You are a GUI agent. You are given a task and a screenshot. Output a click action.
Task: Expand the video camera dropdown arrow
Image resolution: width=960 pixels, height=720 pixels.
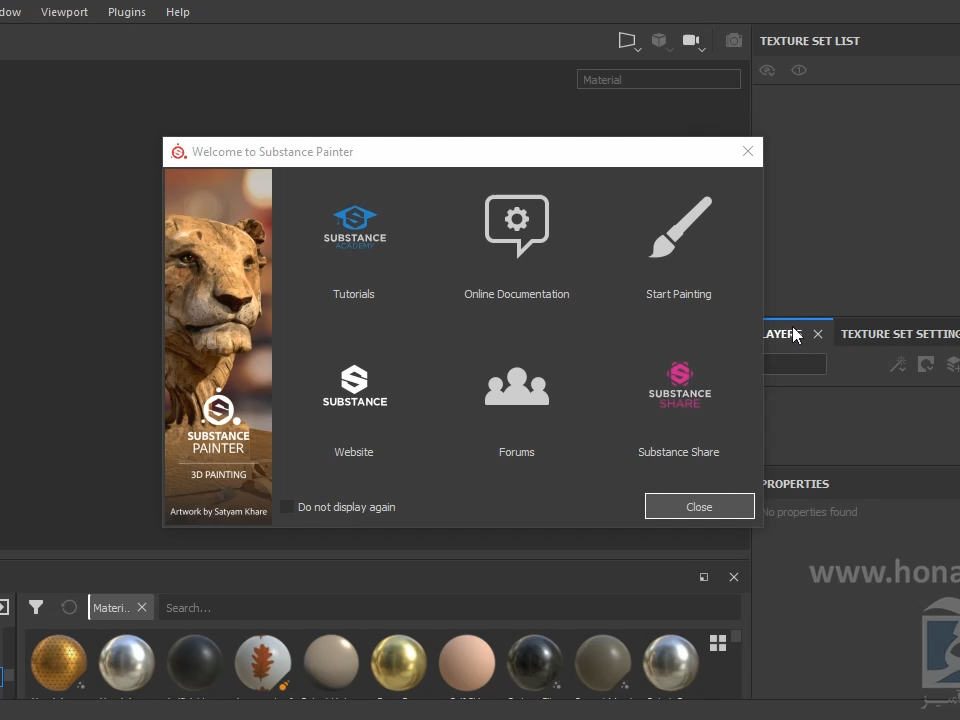pos(702,50)
